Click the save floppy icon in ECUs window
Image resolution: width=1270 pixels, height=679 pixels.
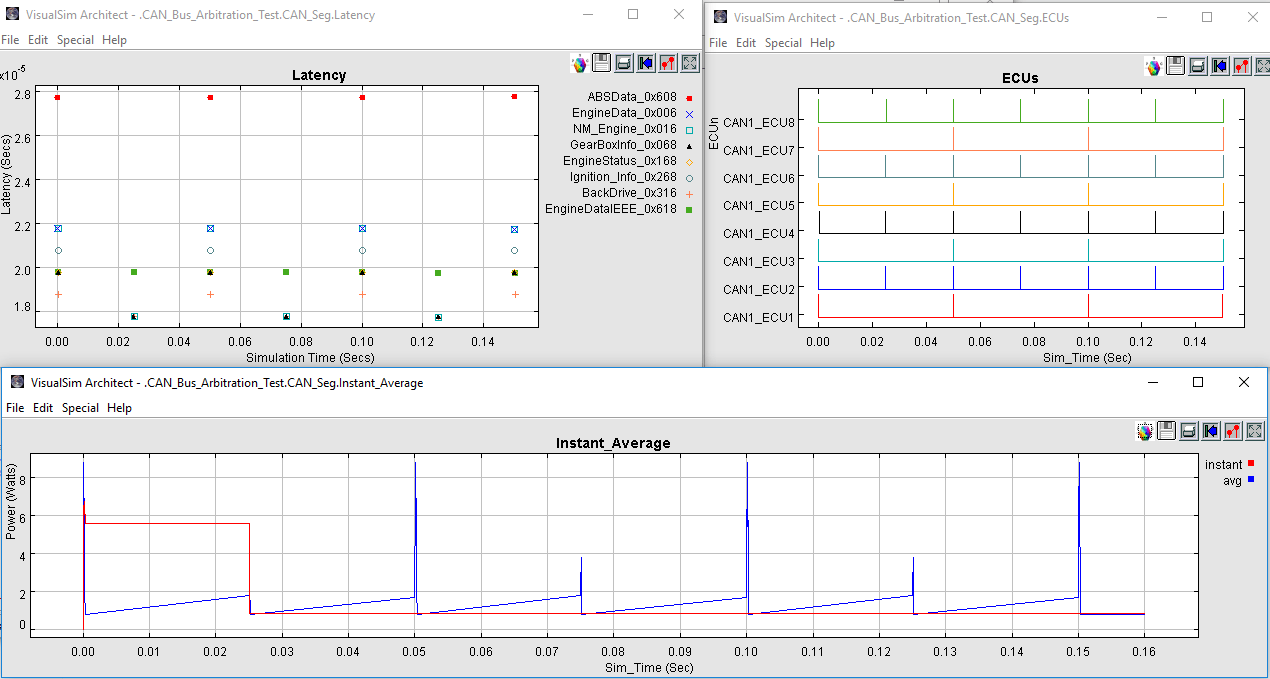[x=1176, y=66]
